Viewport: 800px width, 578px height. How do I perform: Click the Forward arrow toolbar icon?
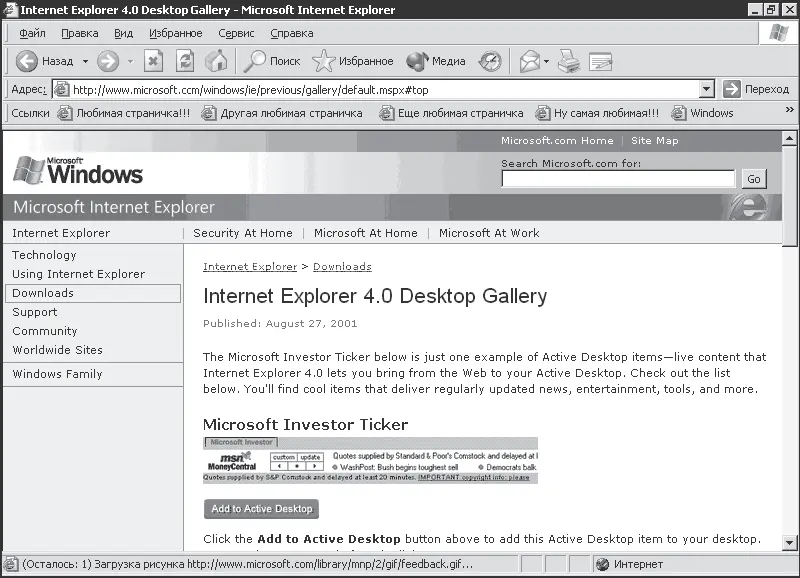pyautogui.click(x=108, y=62)
